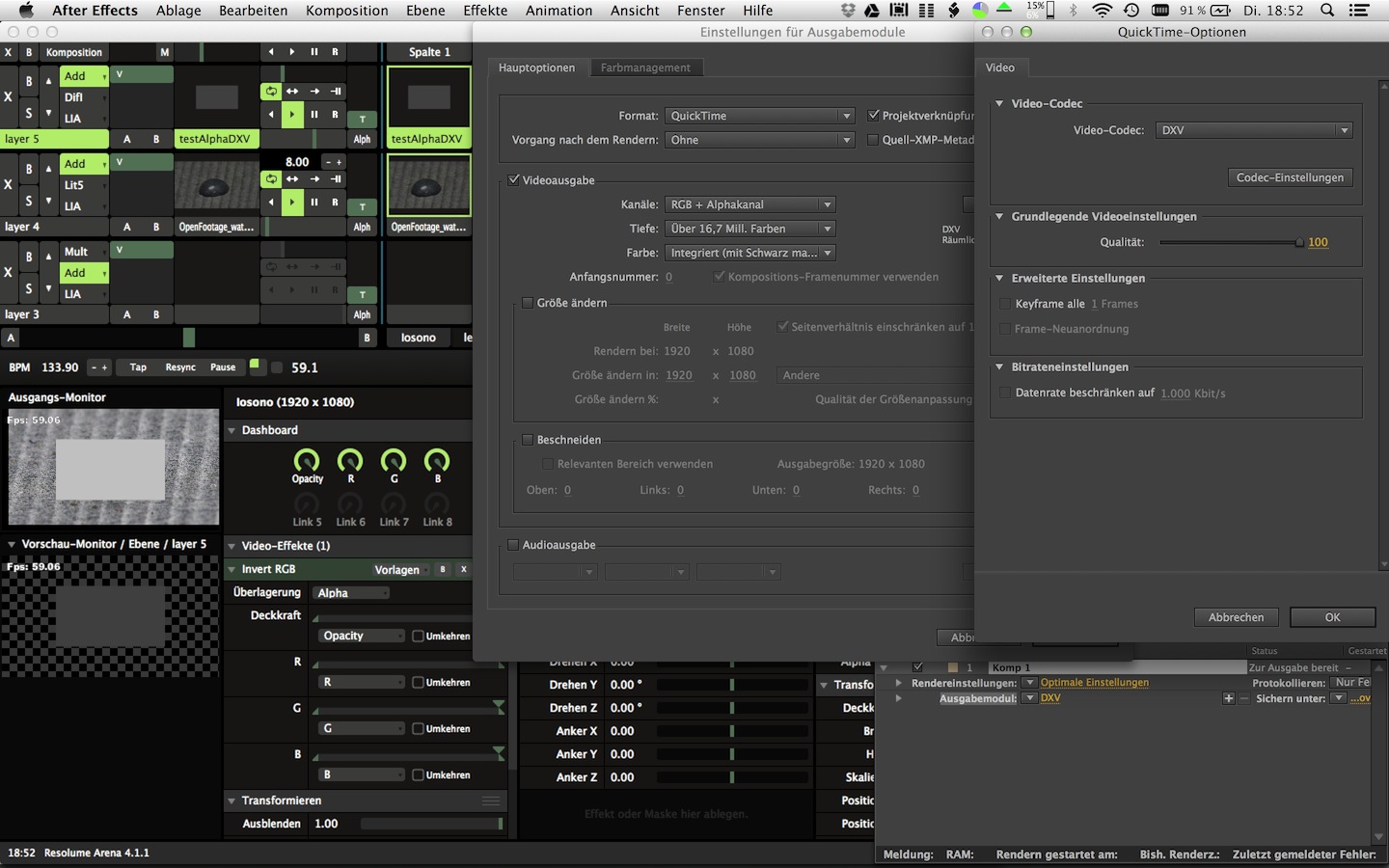The height and width of the screenshot is (868, 1389).
Task: Click play-once-and-hold icon on layer 4
Action: (335, 179)
